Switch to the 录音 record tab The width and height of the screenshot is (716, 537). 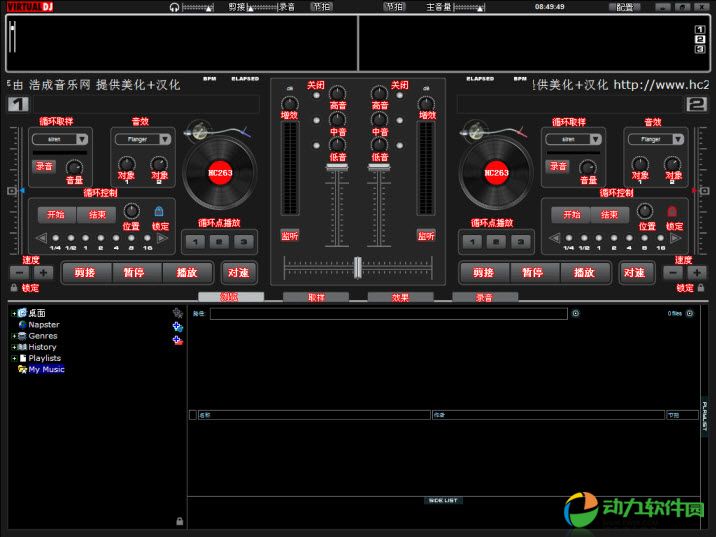point(485,297)
